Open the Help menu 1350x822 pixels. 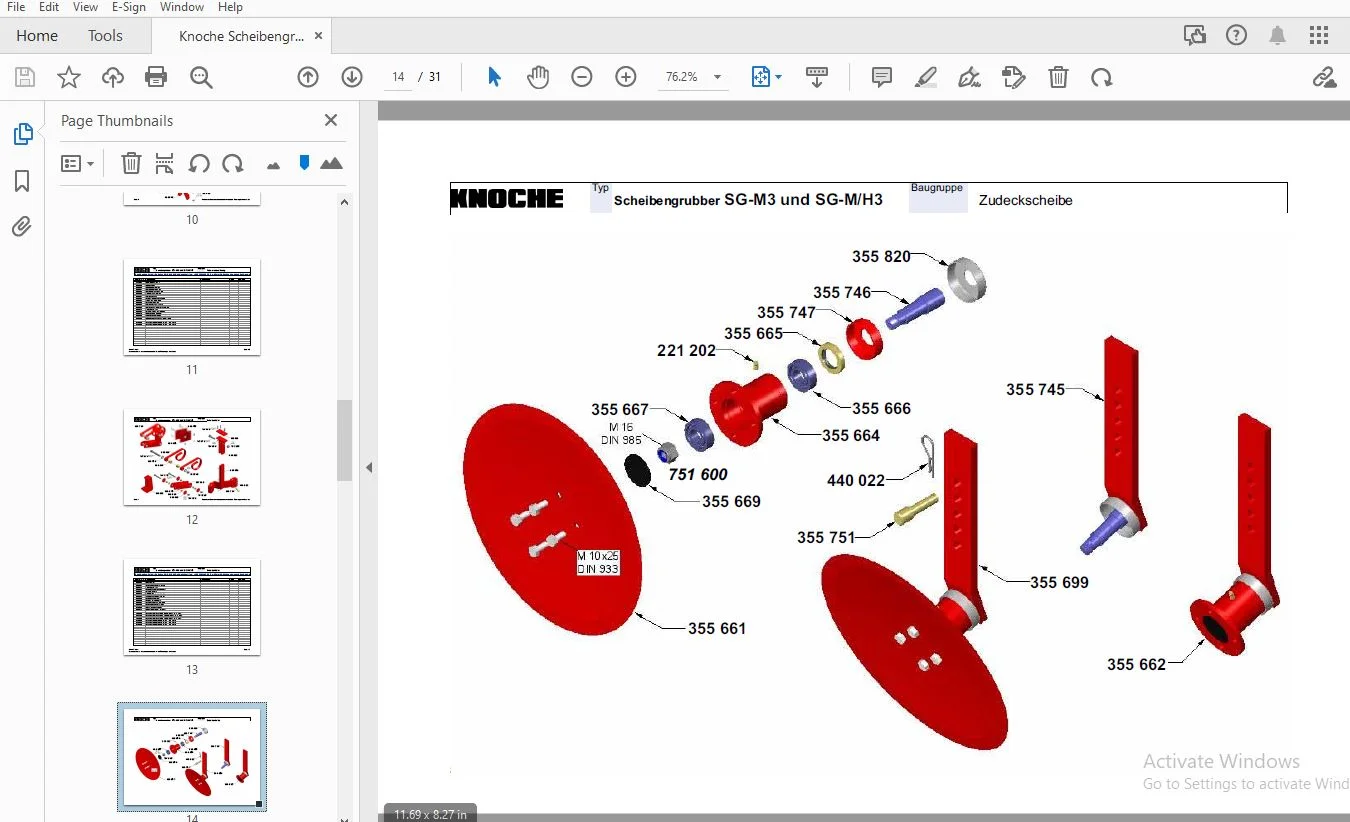pos(230,7)
